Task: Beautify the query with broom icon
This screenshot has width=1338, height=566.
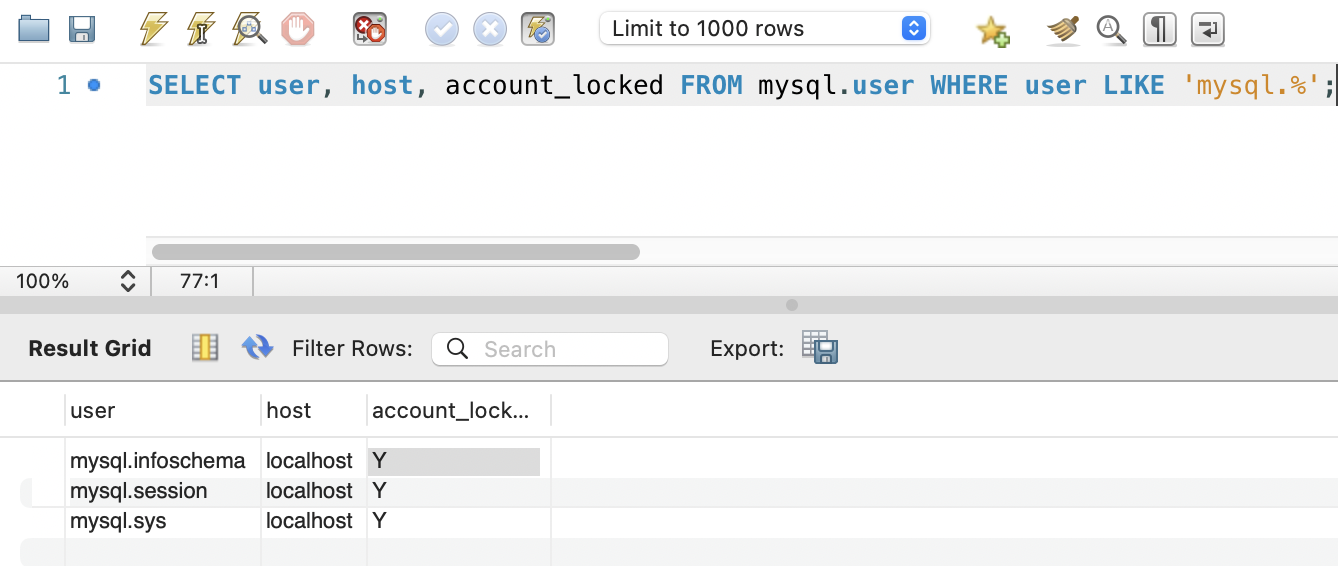Action: pos(1063,30)
